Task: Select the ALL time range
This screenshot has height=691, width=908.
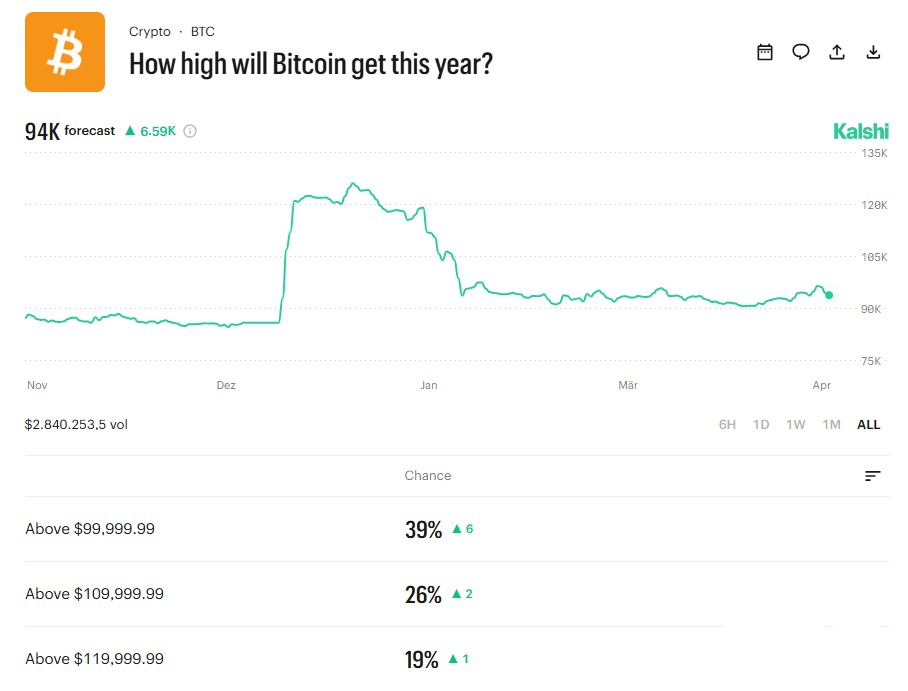Action: pos(869,425)
